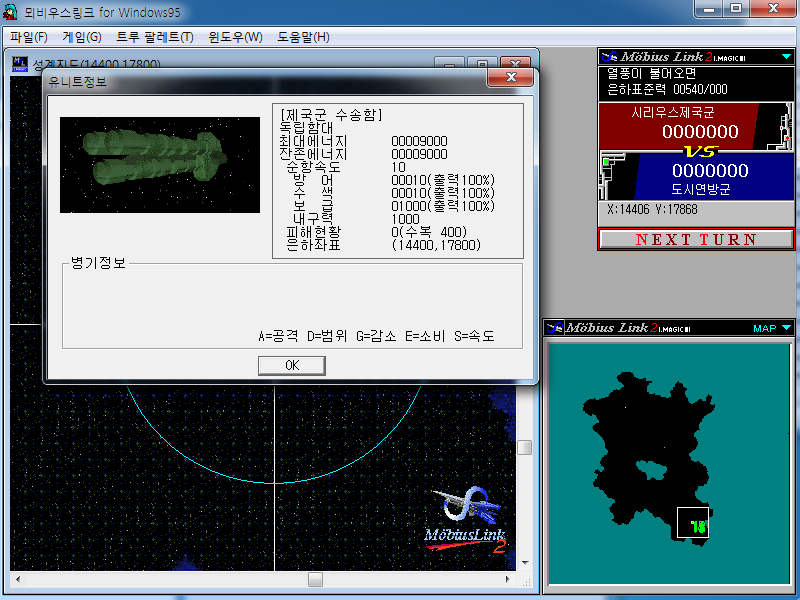The image size is (800, 600).
Task: Click the Möbius Link jet icon on the MAP panel header
Action: click(557, 328)
